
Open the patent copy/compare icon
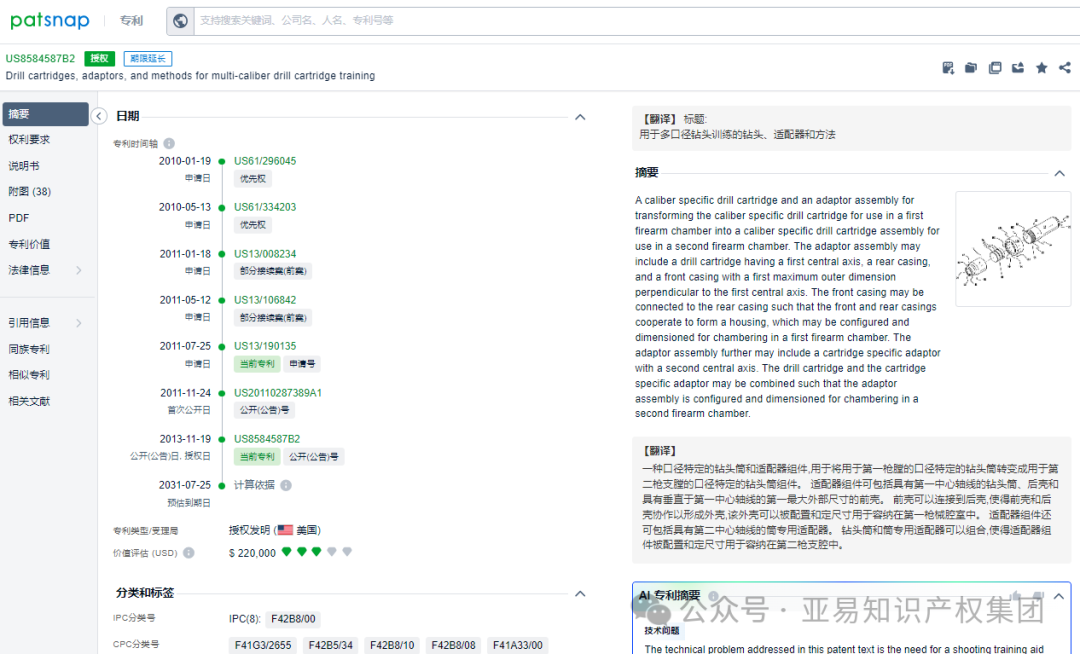point(995,67)
